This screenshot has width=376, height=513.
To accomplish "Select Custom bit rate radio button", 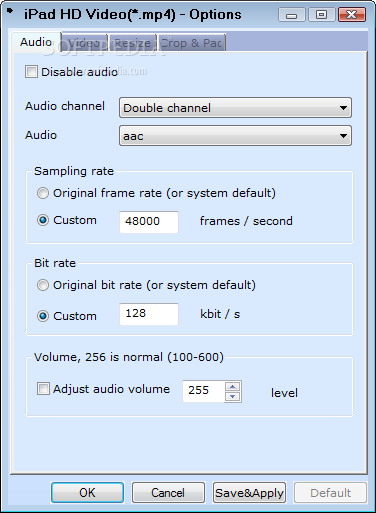I will point(43,316).
